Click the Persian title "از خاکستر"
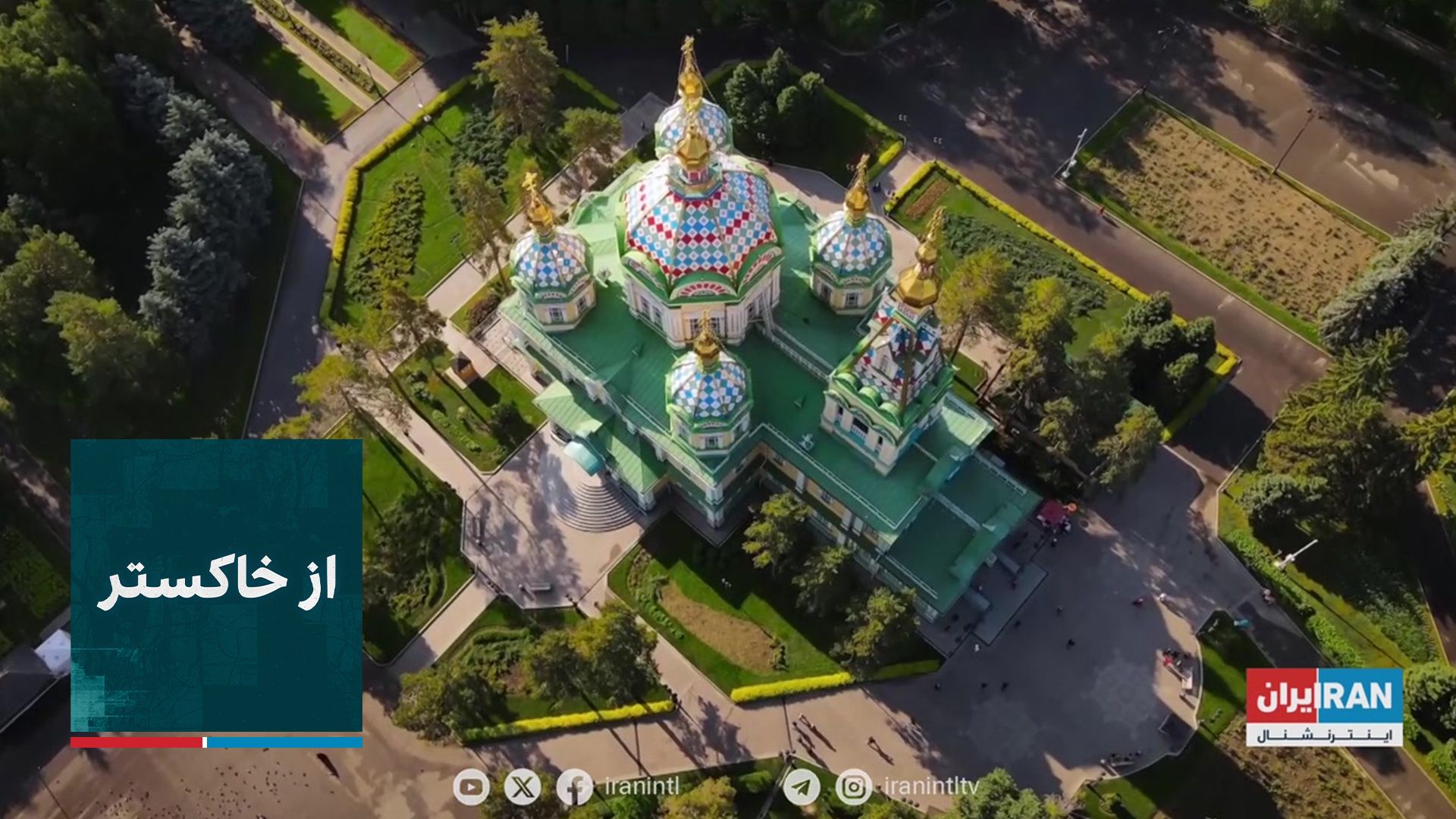This screenshot has height=819, width=1456. [217, 582]
